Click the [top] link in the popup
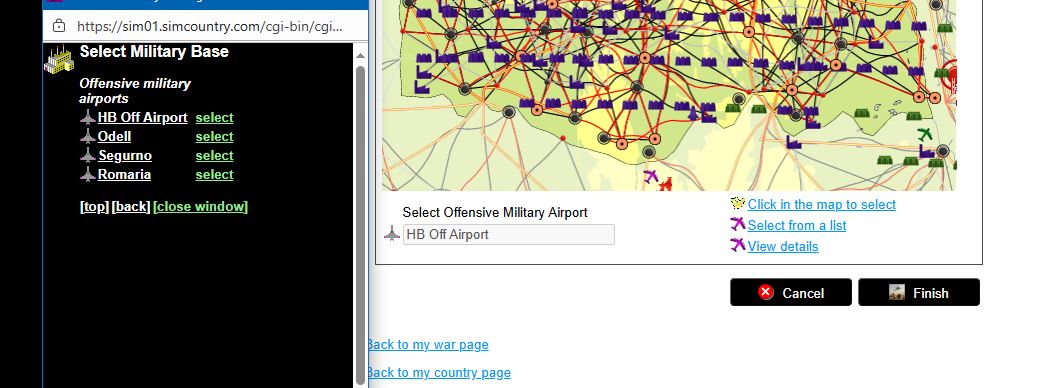1050x388 pixels. point(94,206)
